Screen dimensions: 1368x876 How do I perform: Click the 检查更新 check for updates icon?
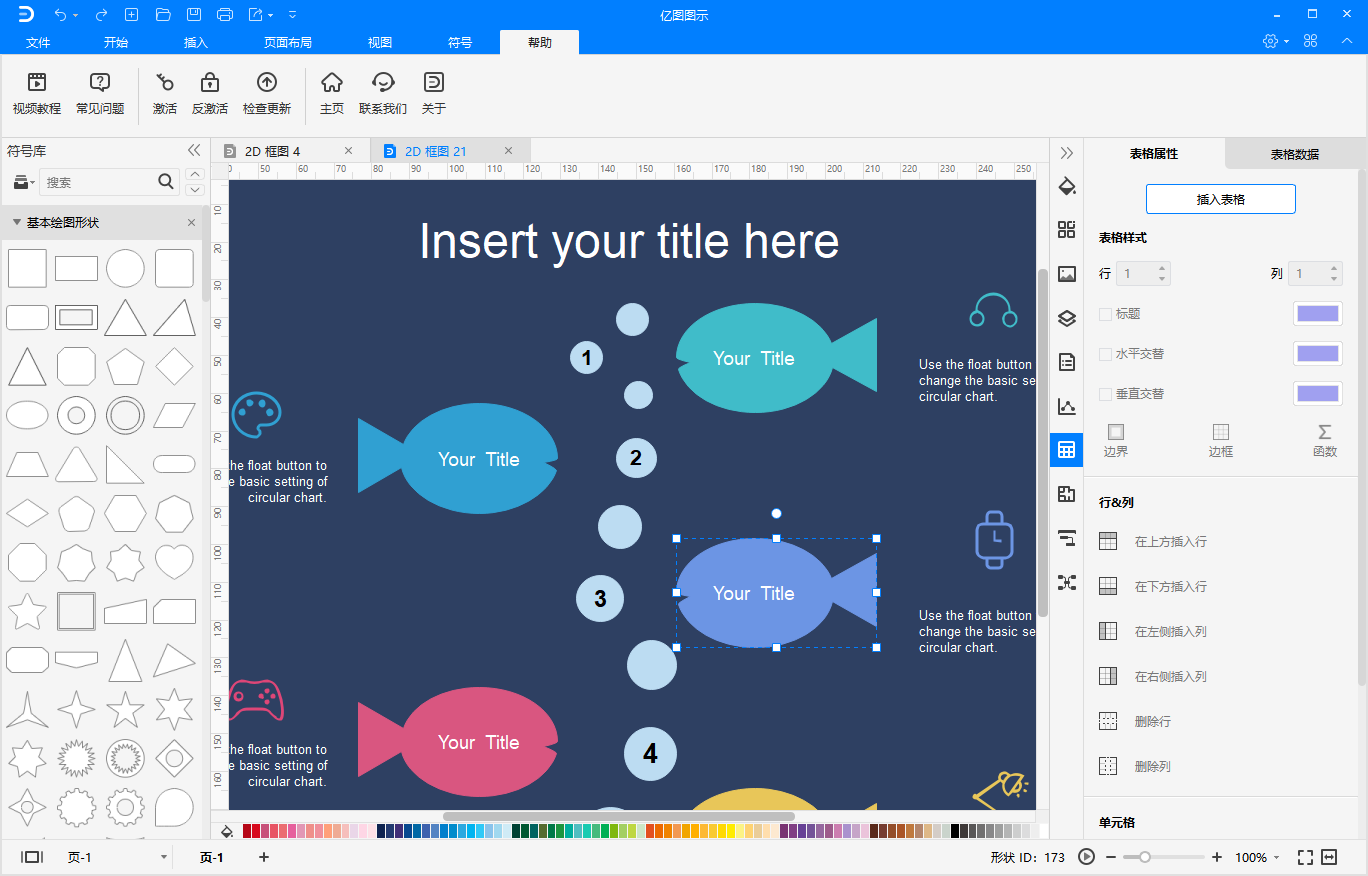[x=266, y=83]
